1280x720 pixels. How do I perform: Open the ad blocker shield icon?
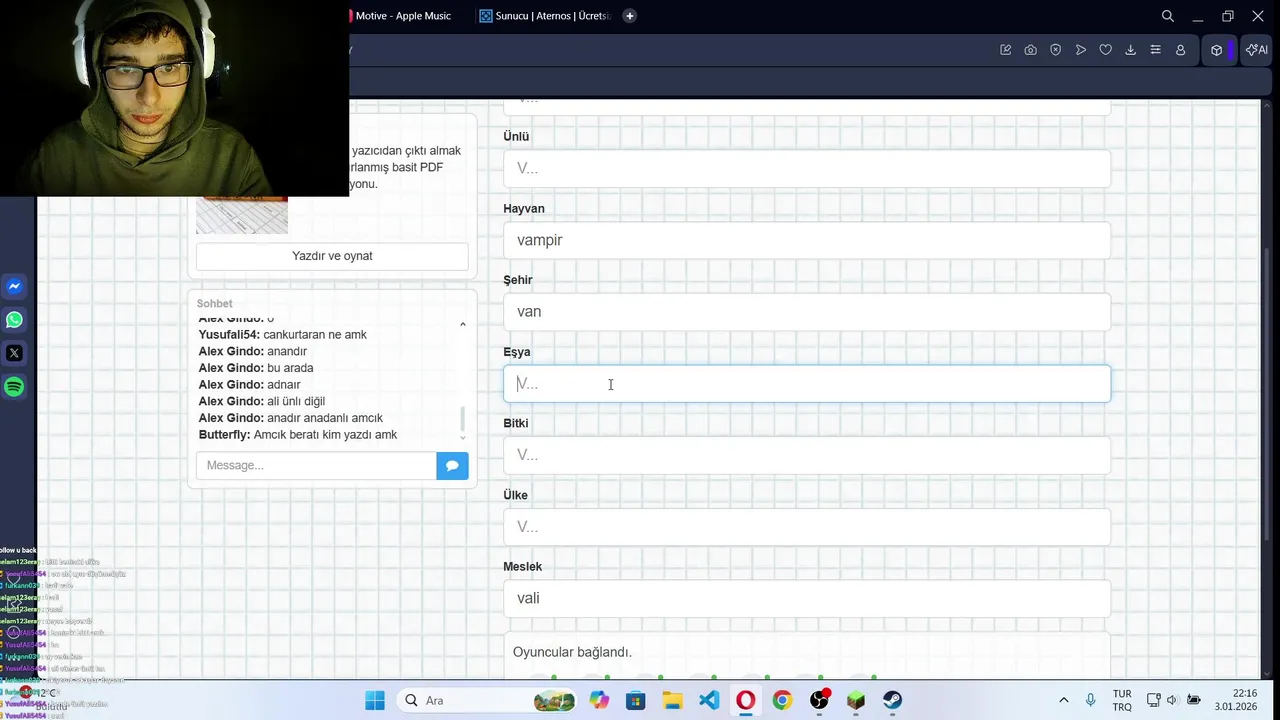[x=1056, y=50]
